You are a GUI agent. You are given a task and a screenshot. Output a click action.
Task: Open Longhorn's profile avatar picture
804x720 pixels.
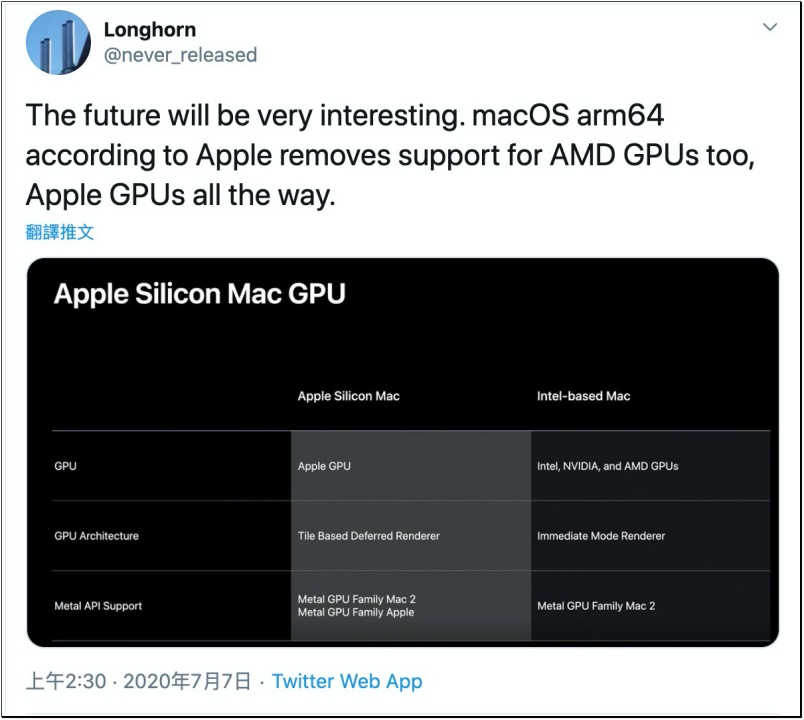(58, 43)
